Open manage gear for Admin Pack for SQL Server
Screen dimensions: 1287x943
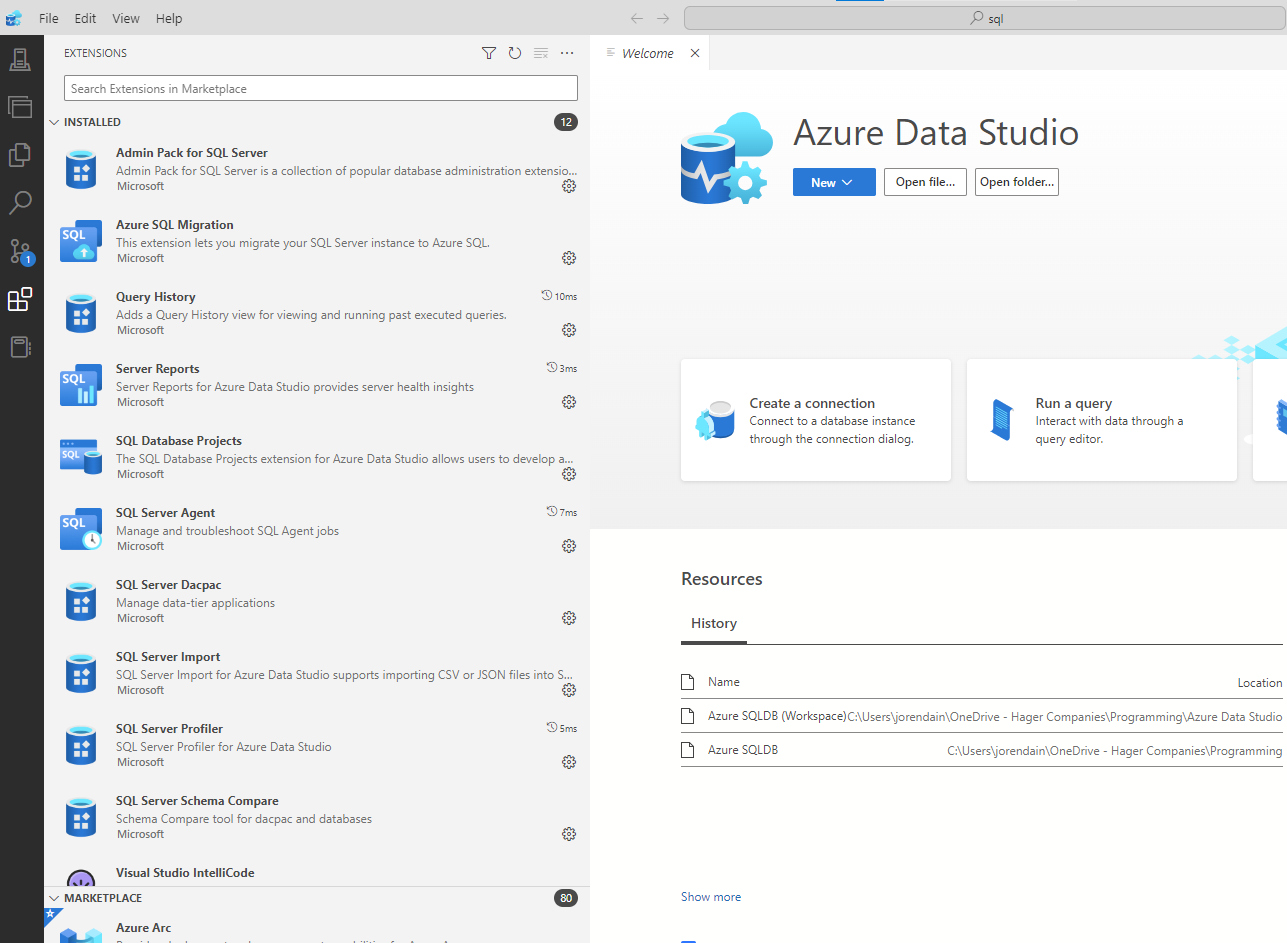[569, 186]
